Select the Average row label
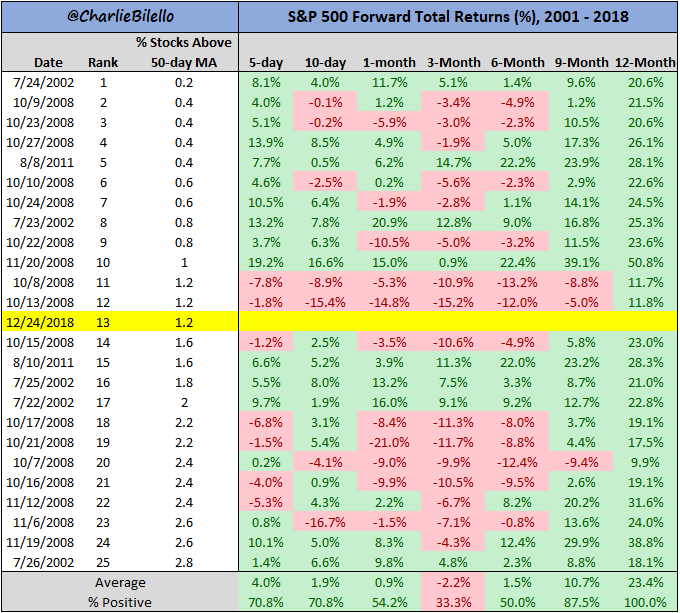680x613 pixels. tap(120, 582)
